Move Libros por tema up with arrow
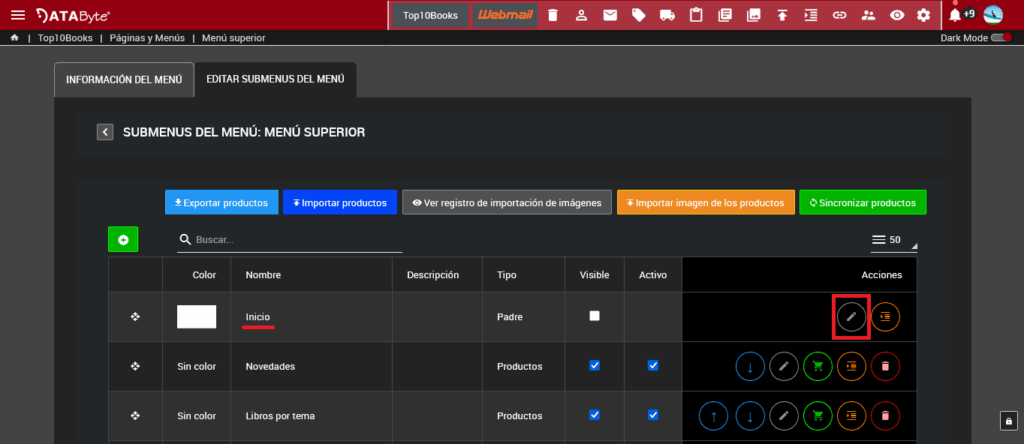The width and height of the screenshot is (1024, 444). [x=717, y=415]
